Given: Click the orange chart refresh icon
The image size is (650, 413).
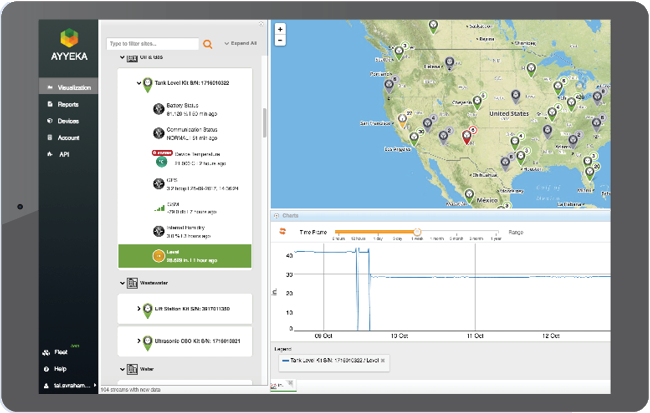Looking at the screenshot, I should 283,232.
